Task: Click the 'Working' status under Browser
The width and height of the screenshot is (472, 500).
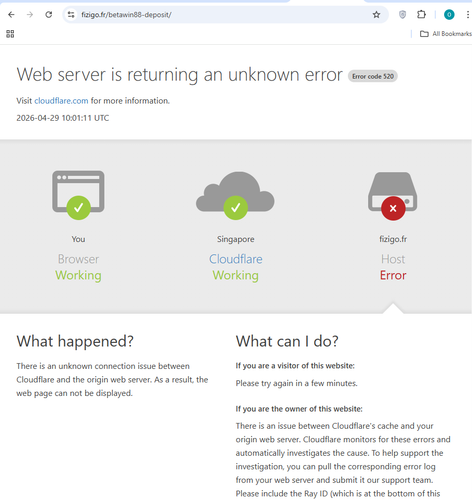Action: tap(78, 275)
